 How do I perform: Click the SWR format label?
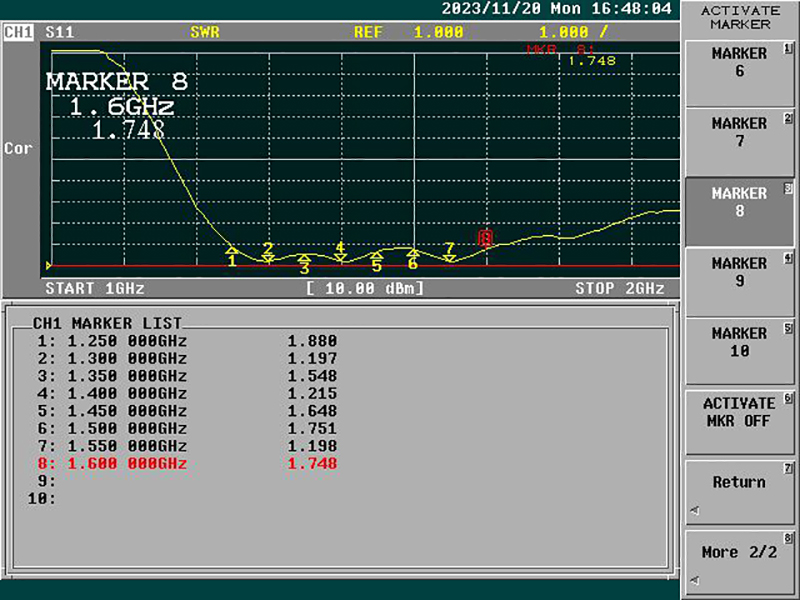[205, 32]
